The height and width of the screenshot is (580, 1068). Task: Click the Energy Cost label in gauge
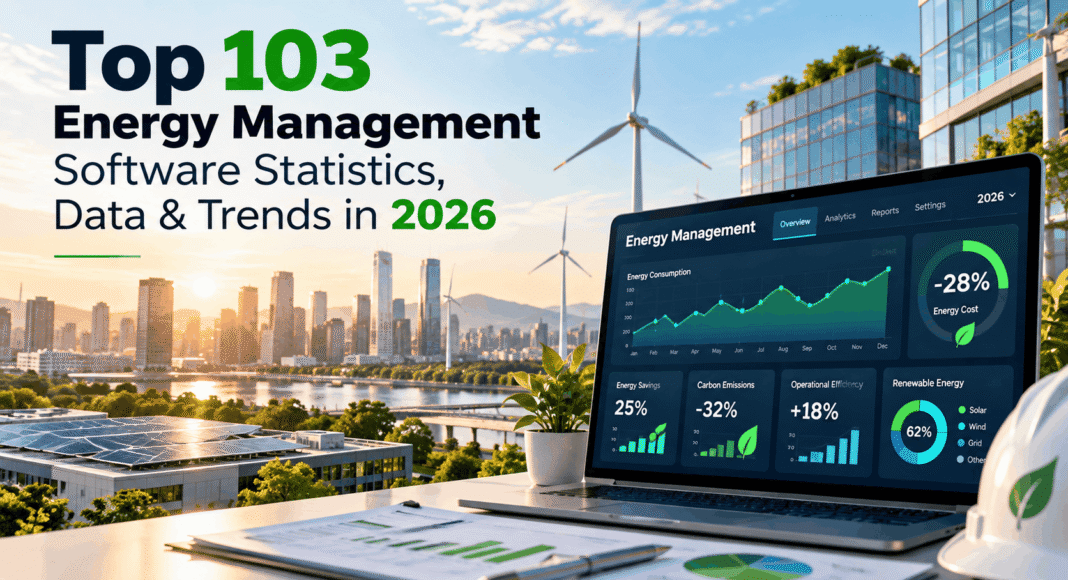pos(956,310)
